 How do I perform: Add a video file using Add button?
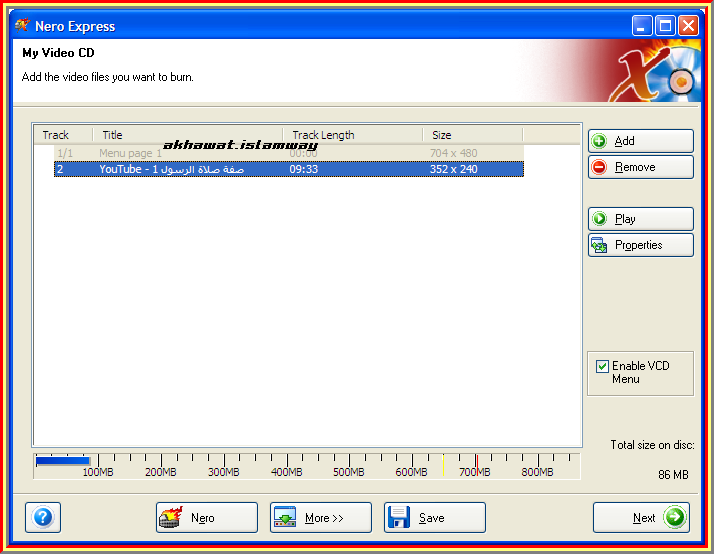pos(641,141)
